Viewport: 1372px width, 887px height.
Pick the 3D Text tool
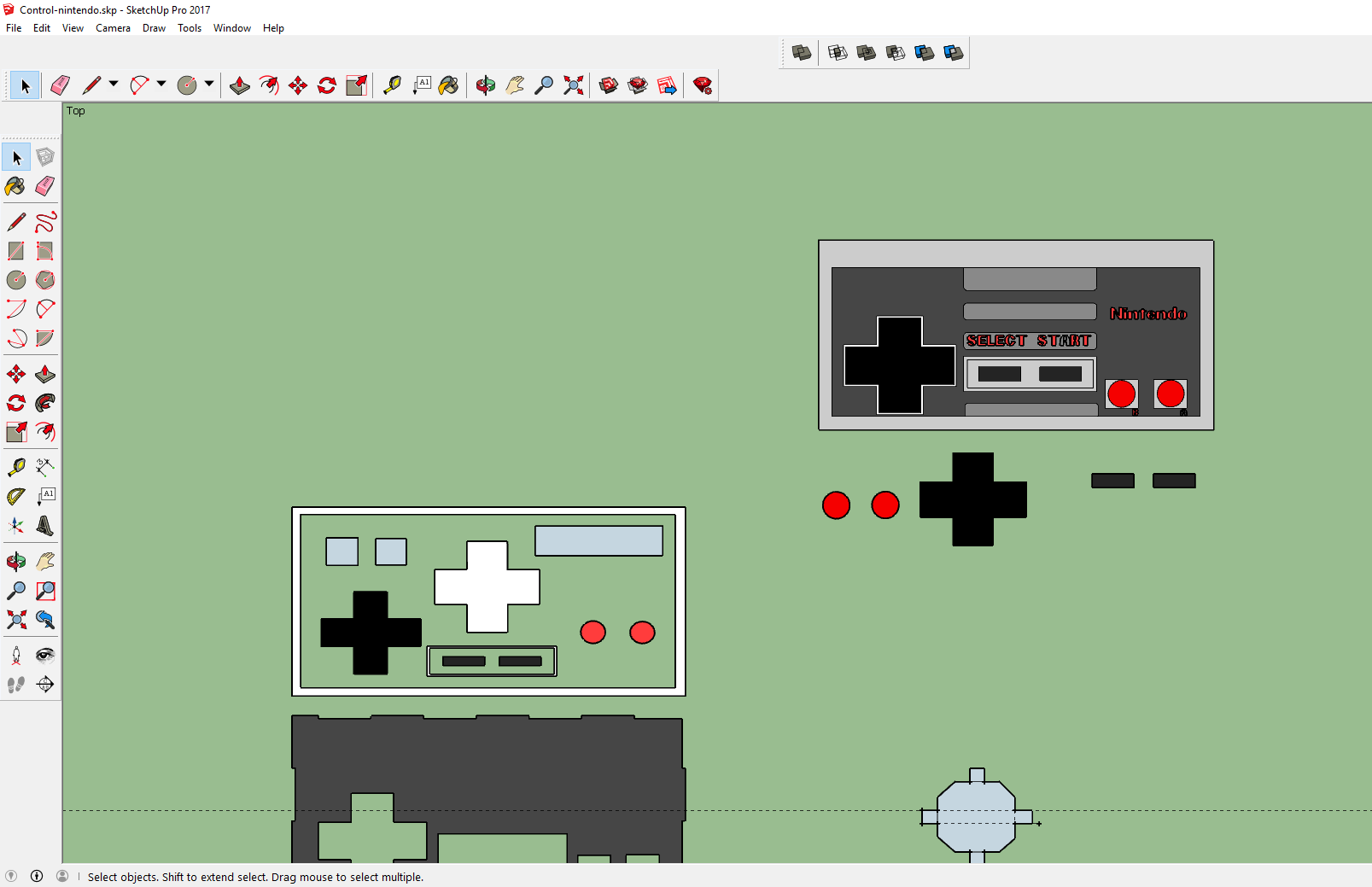pos(45,525)
